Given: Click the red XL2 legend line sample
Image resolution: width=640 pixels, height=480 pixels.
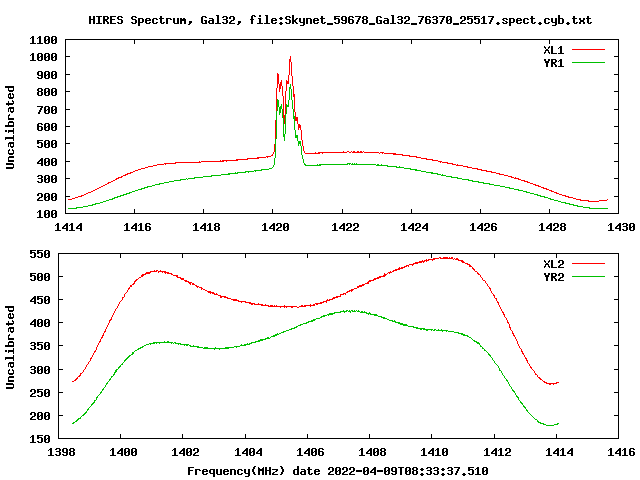Looking at the screenshot, I should click(x=588, y=264).
